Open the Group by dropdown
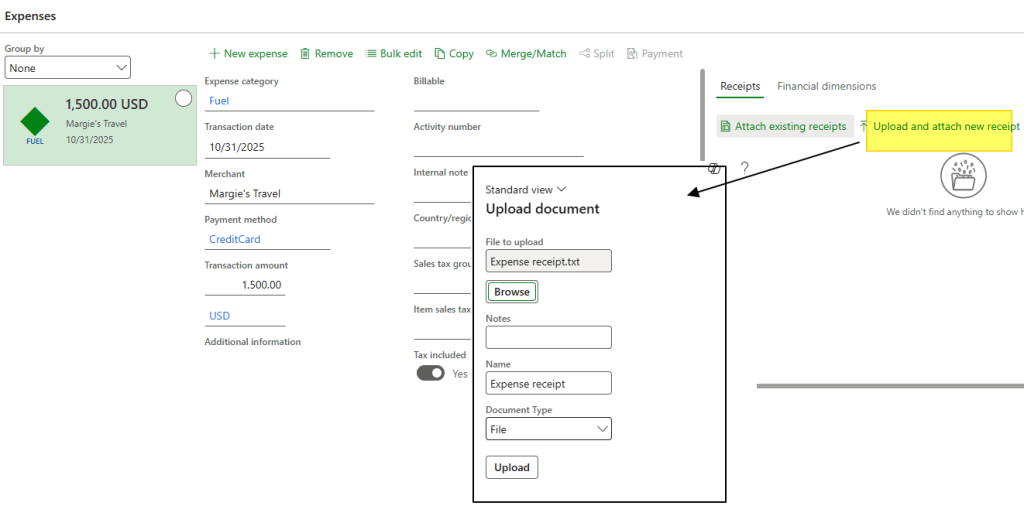1024x516 pixels. click(68, 68)
